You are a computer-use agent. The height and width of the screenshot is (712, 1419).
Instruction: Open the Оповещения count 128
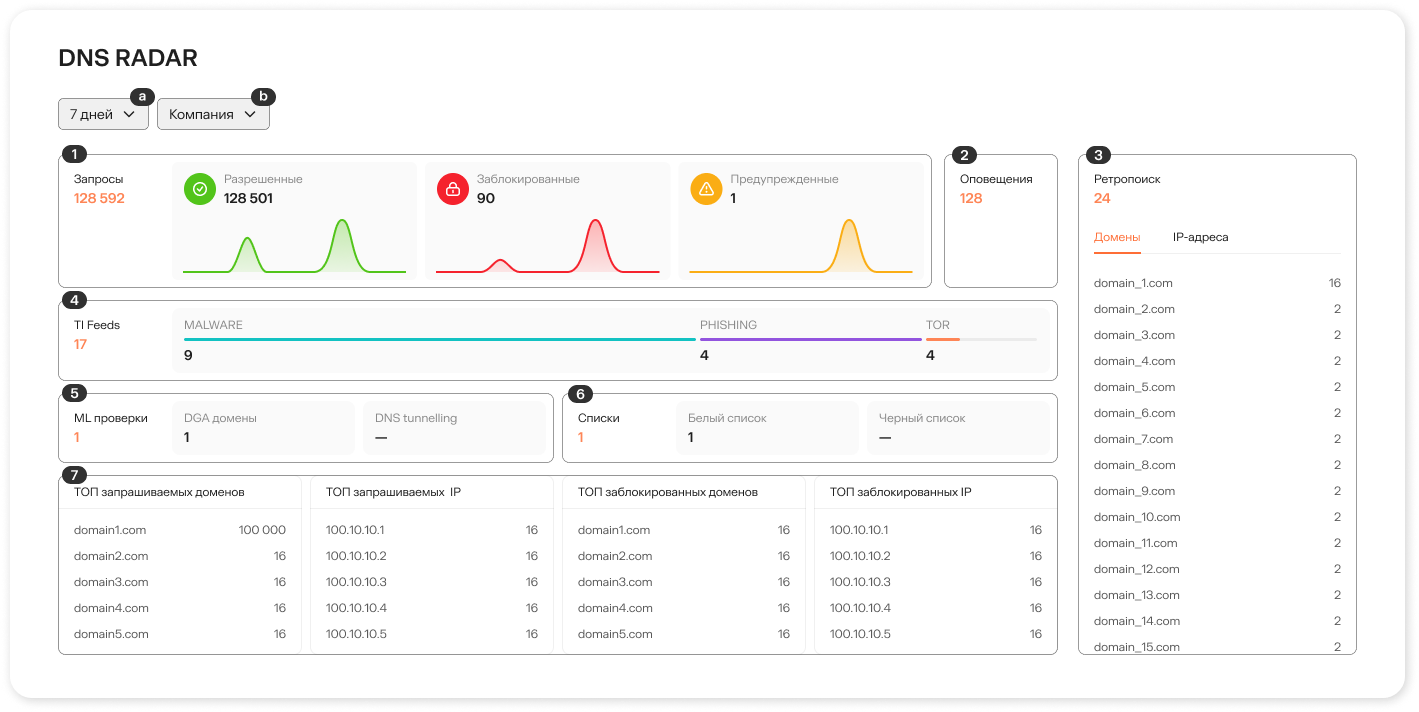[x=971, y=199]
